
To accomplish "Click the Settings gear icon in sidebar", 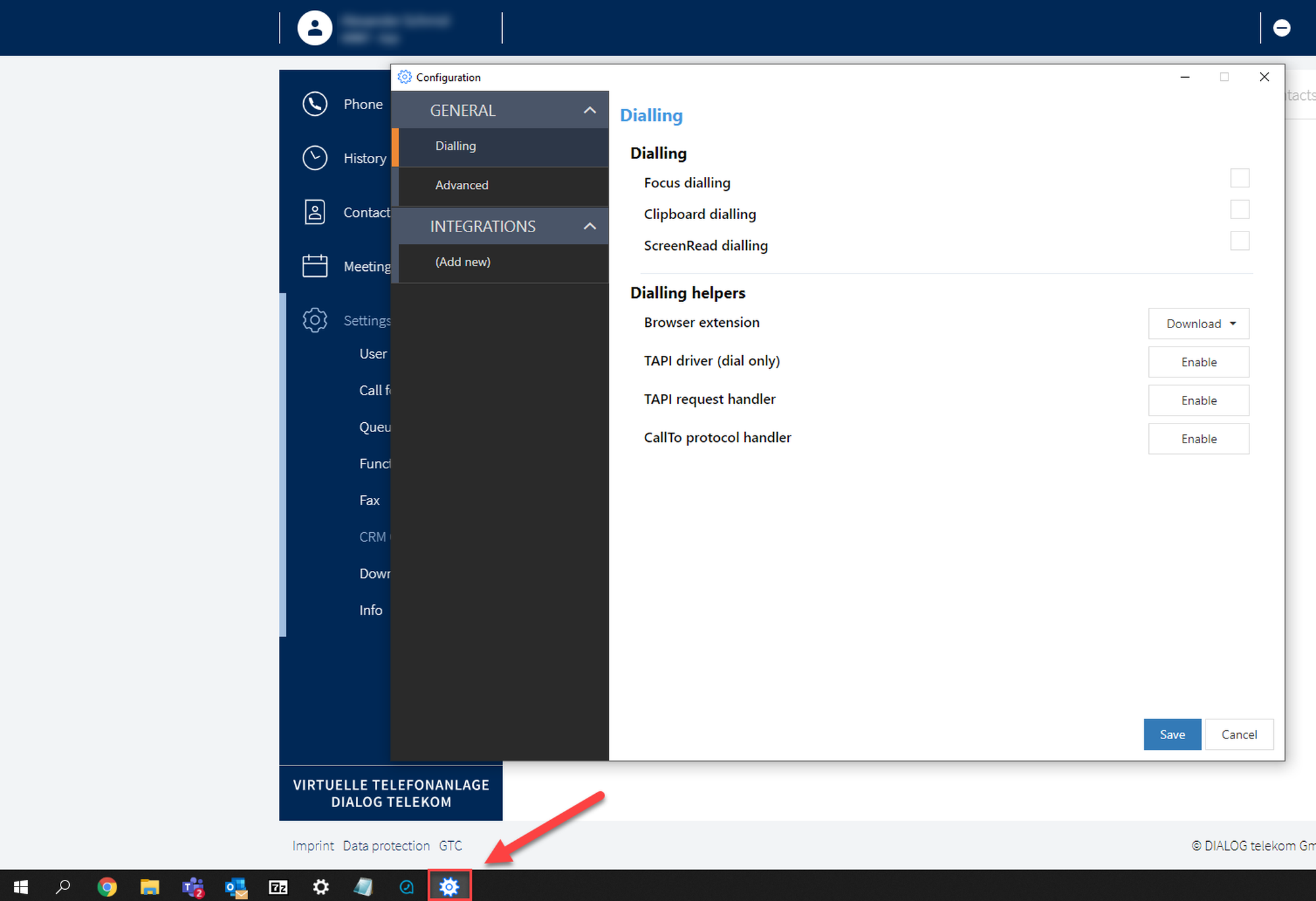I will coord(315,320).
